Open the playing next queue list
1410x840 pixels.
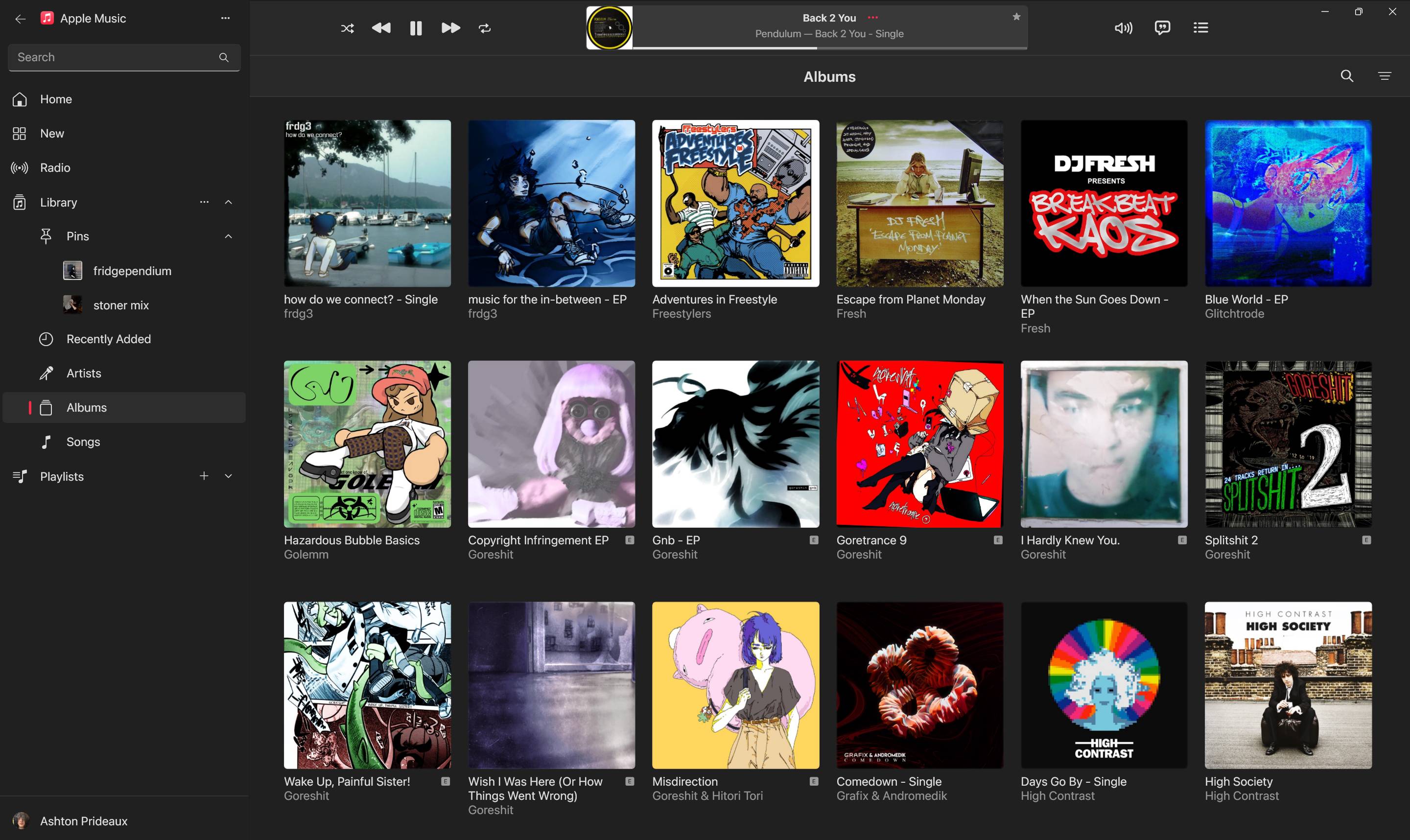(1200, 28)
